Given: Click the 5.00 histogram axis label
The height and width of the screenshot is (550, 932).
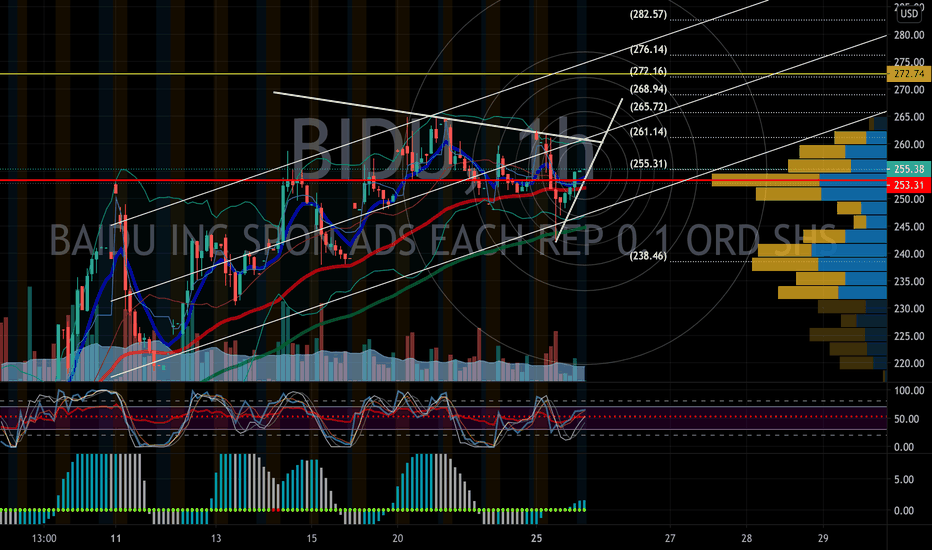Looking at the screenshot, I should click(905, 480).
